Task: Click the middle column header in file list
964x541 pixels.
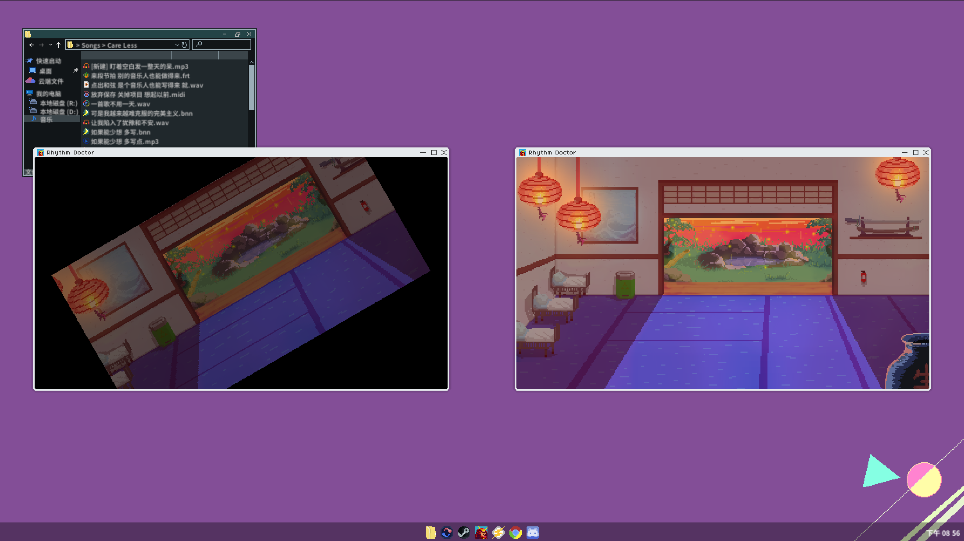Action: tap(195, 55)
